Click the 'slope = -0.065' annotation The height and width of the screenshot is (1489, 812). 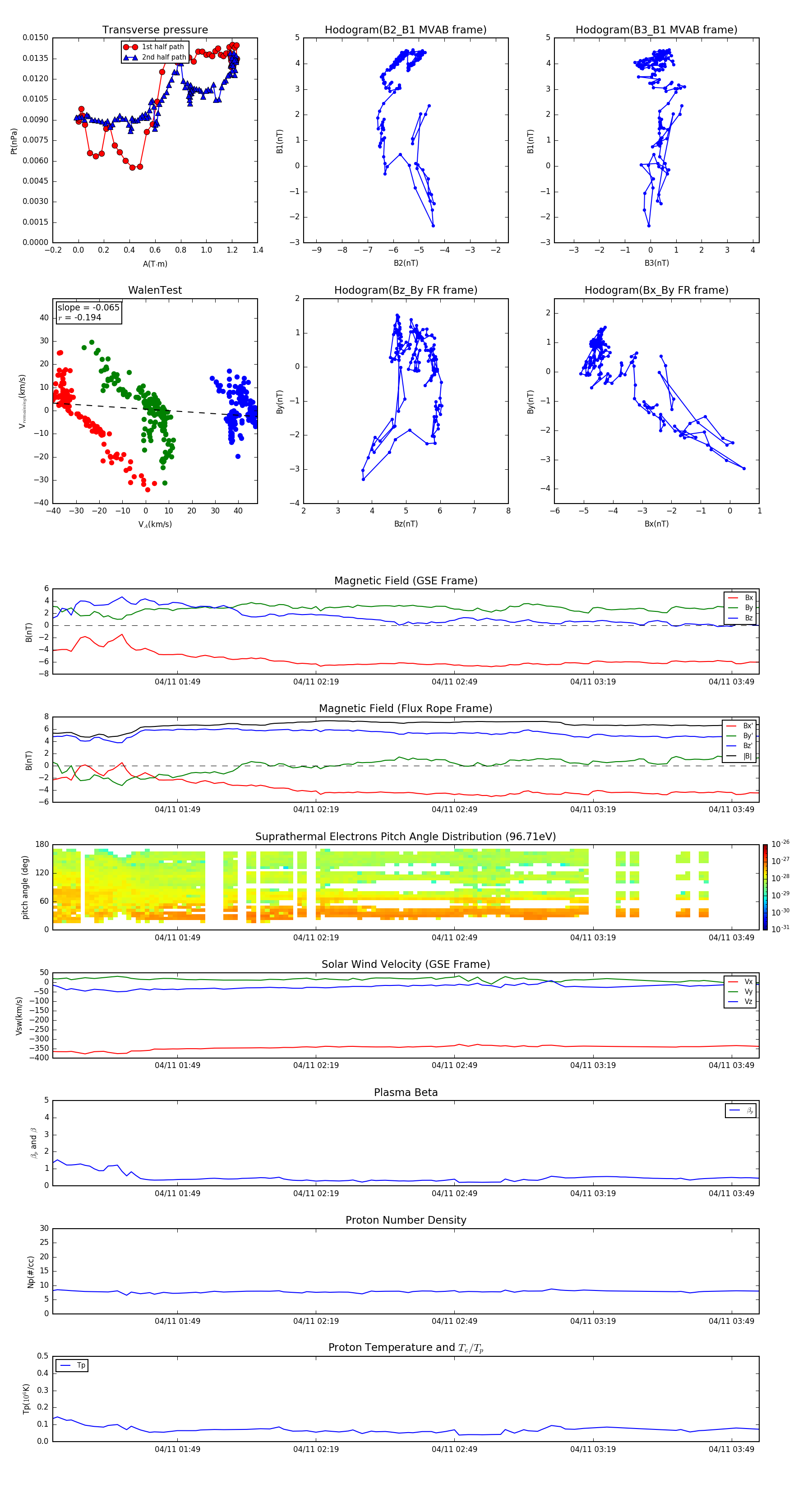[88, 308]
